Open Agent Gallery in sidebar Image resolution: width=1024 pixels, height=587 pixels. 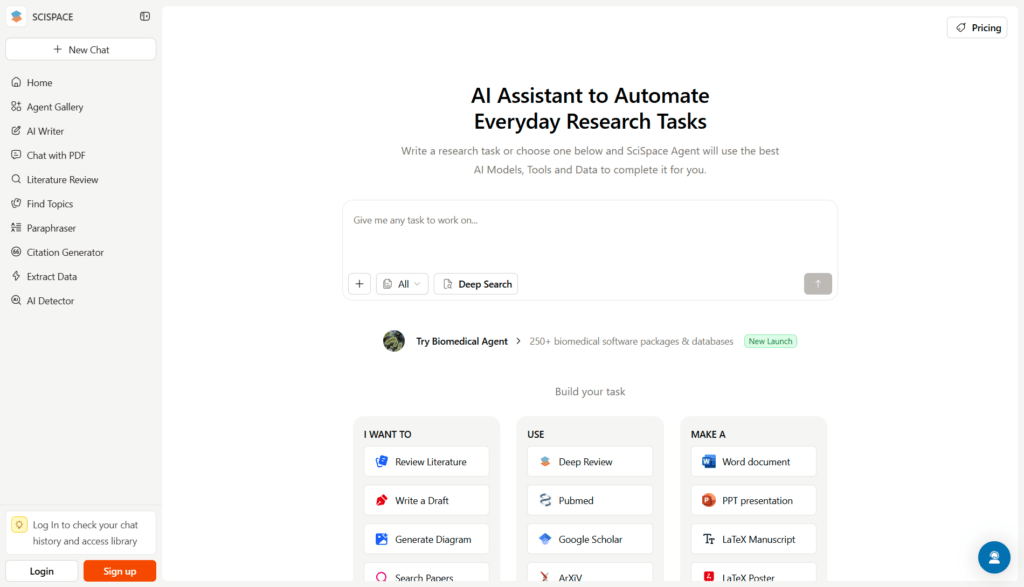click(x=55, y=107)
